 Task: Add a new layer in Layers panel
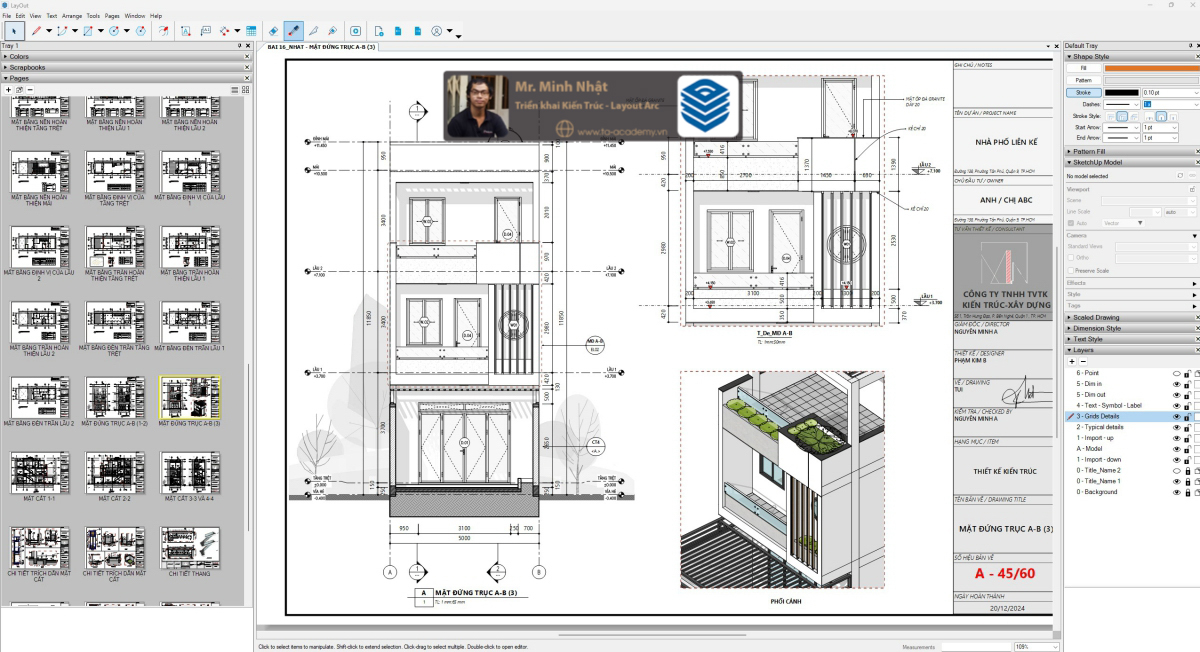(x=1072, y=361)
